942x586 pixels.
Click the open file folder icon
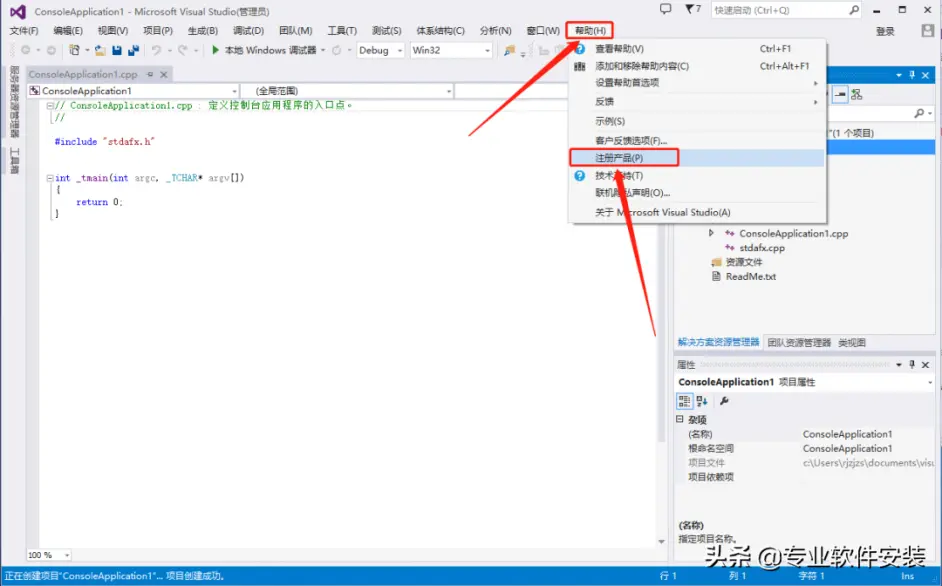point(100,50)
